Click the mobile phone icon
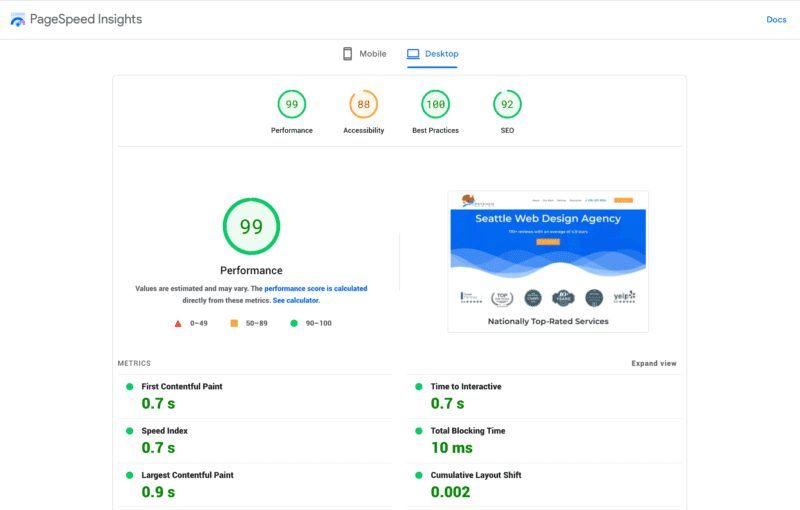 coord(348,54)
